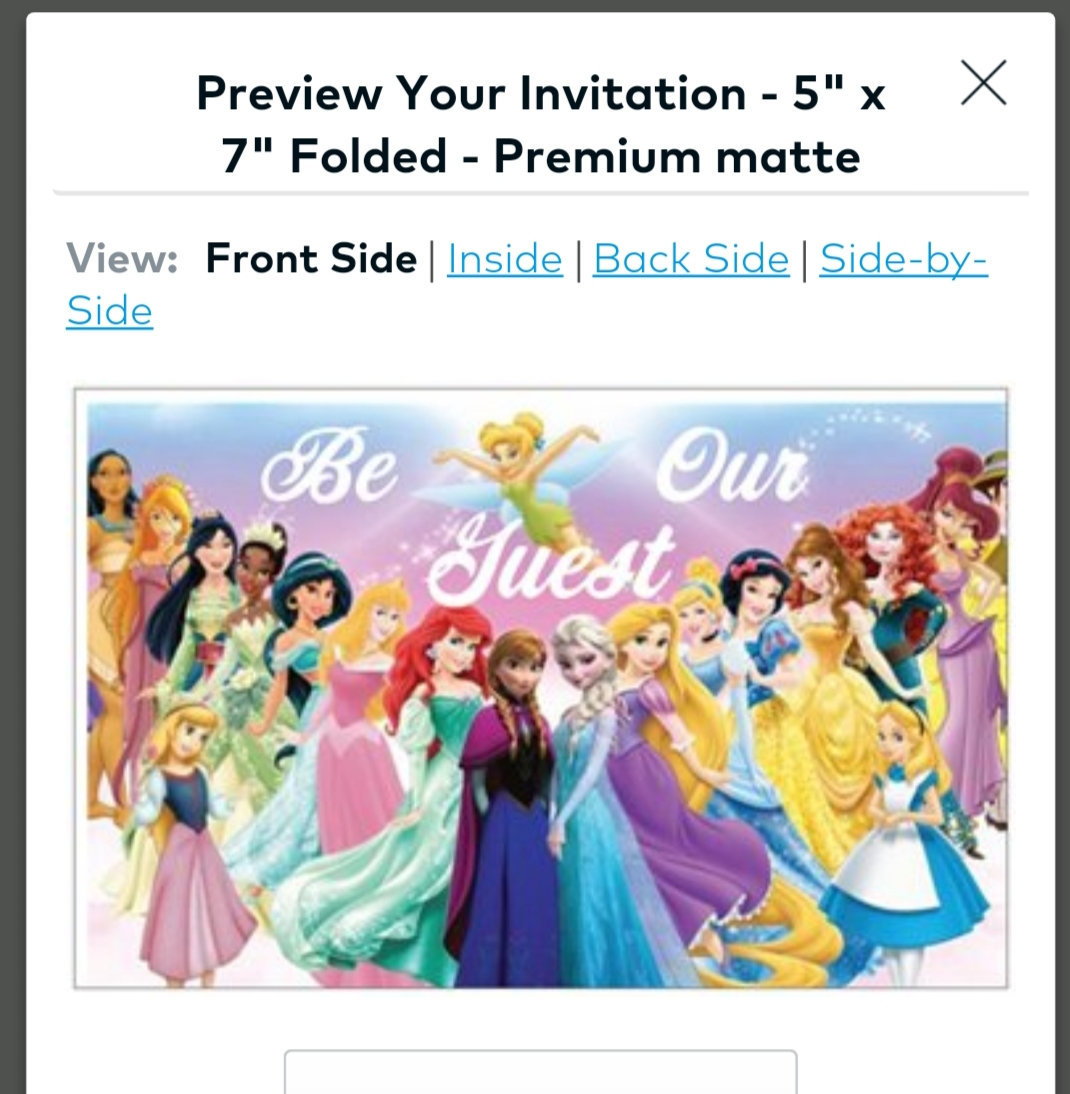Click the Preview Your Invitation heading
Viewport: 1070px width, 1094px height.
point(541,124)
